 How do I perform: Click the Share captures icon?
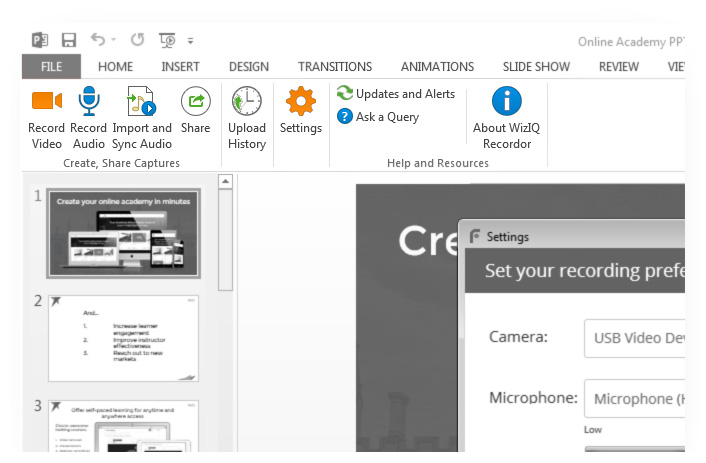(195, 101)
